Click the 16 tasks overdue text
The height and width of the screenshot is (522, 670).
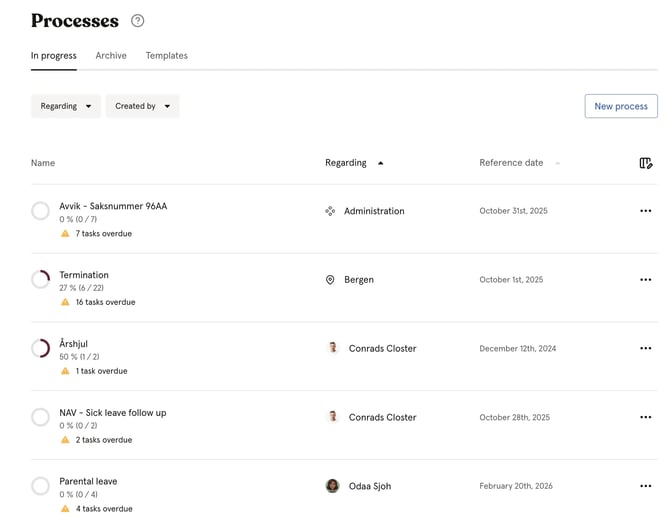[106, 302]
